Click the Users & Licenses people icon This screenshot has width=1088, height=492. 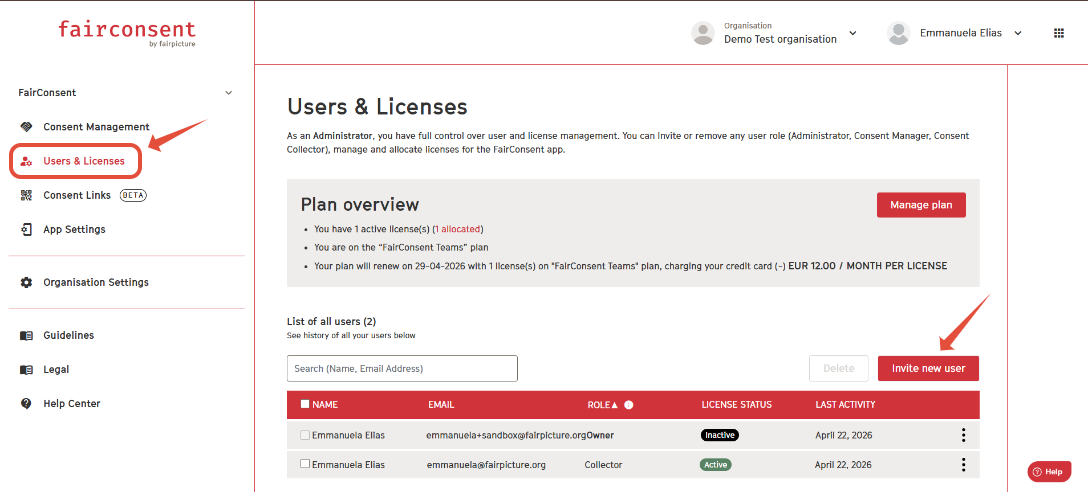coord(26,162)
